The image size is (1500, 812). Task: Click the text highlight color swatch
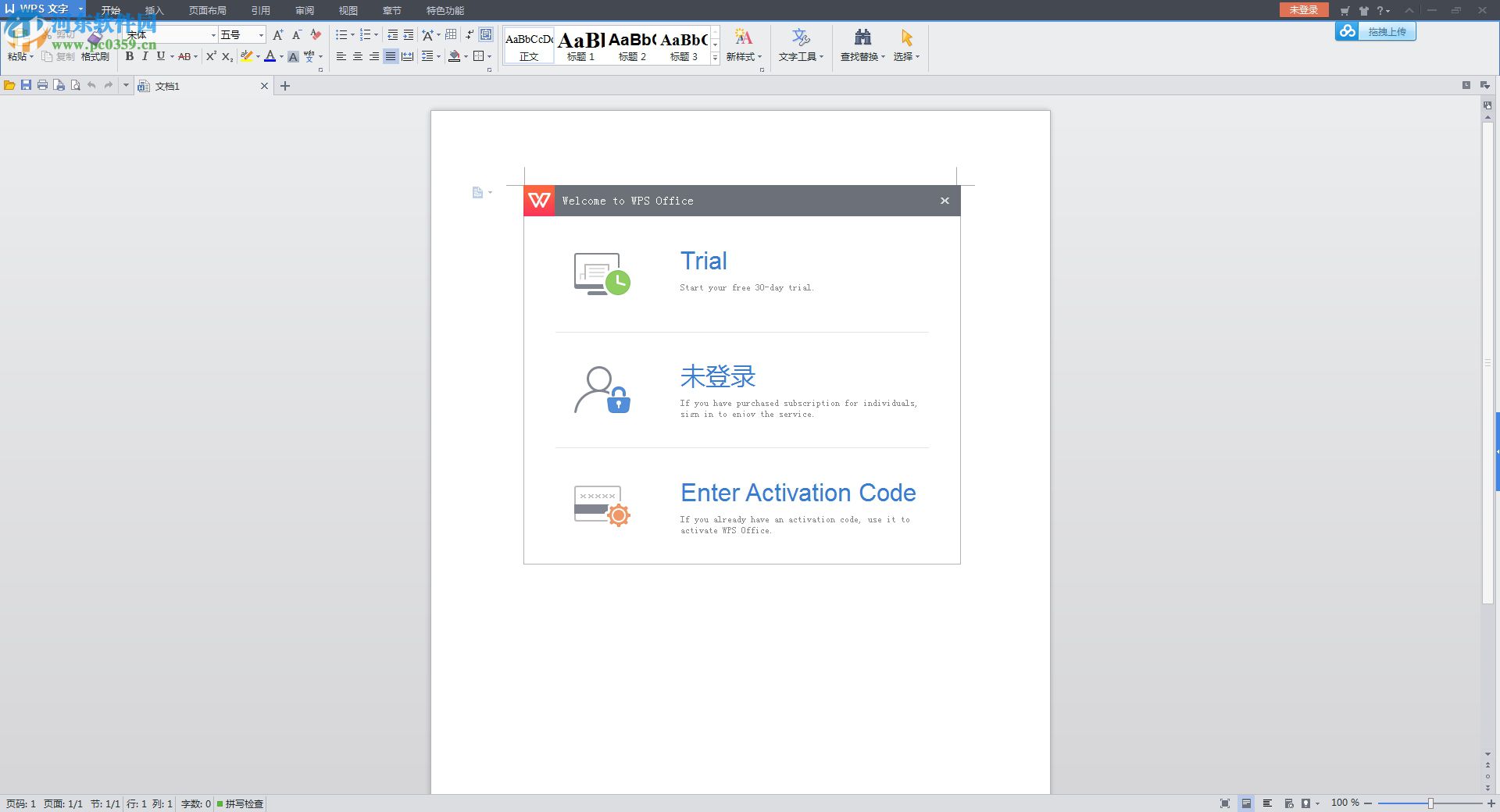[x=246, y=56]
